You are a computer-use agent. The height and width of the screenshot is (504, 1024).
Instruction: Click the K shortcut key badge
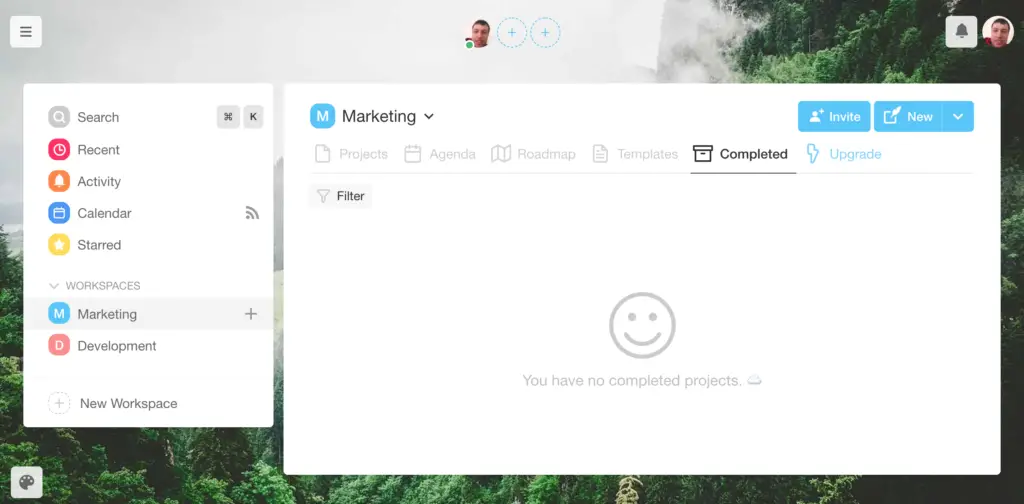[253, 118]
